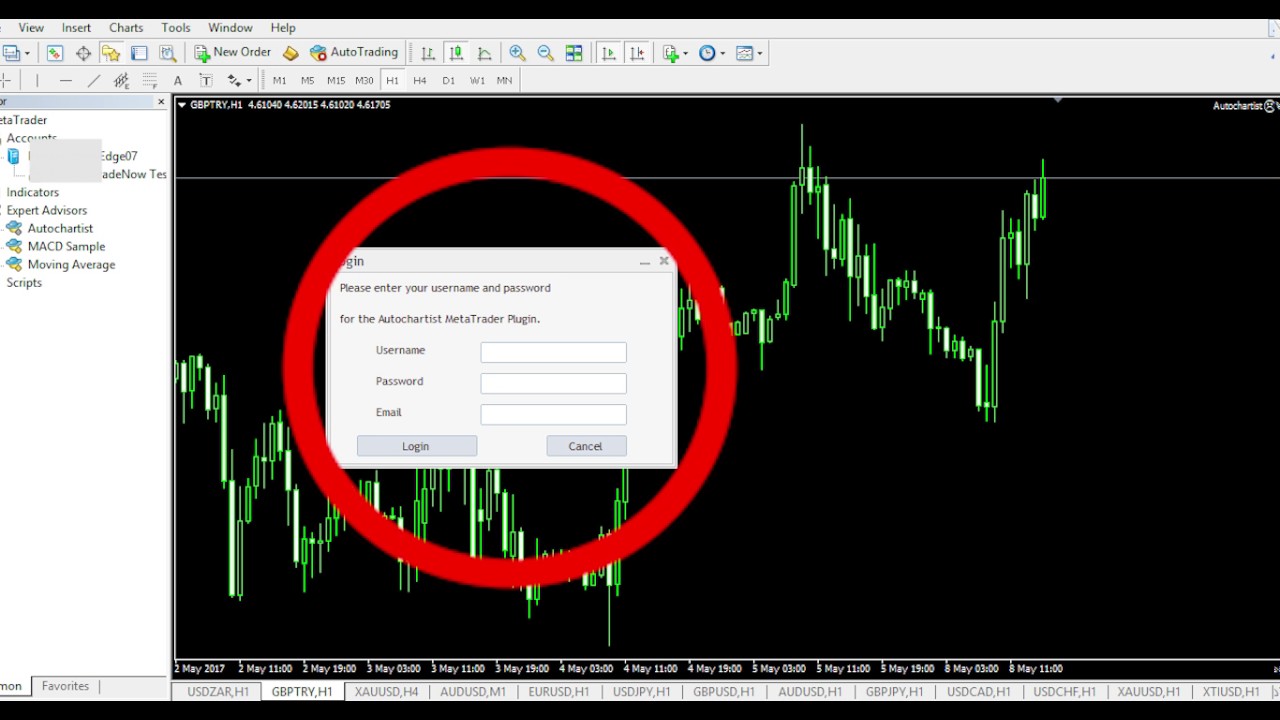This screenshot has width=1280, height=720.
Task: Select the H4 timeframe
Action: [420, 80]
